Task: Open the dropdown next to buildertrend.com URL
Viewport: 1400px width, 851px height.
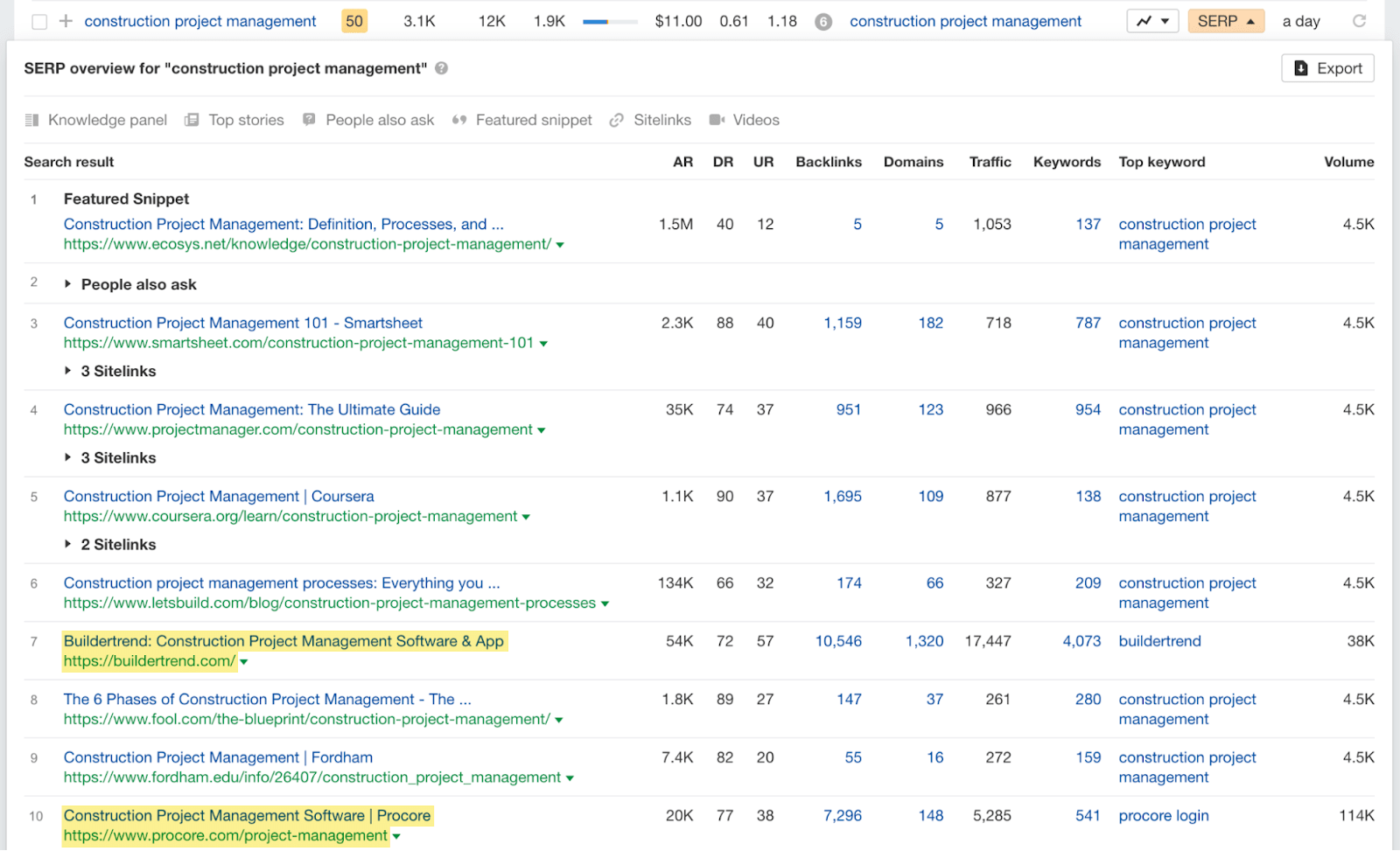Action: click(244, 662)
